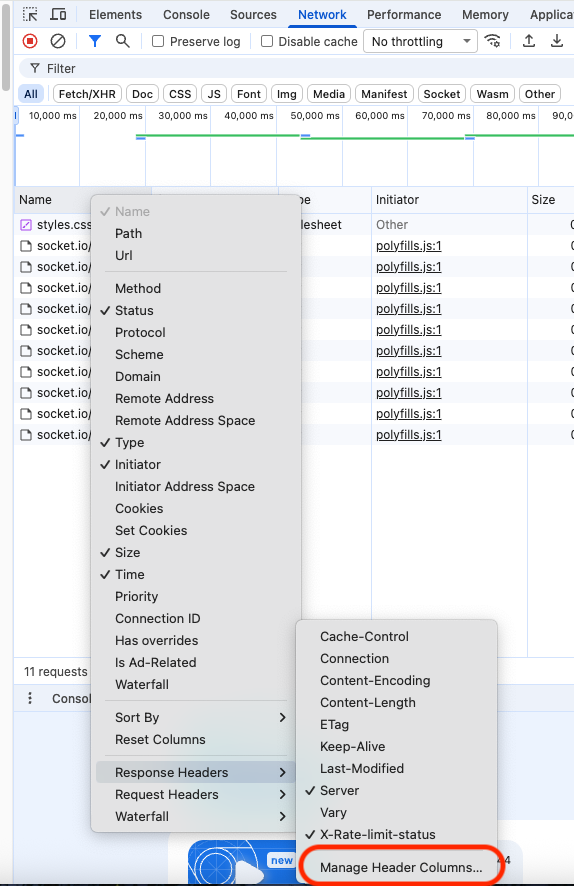Expand the Response Headers submenu
The image size is (574, 886).
pyautogui.click(x=195, y=772)
